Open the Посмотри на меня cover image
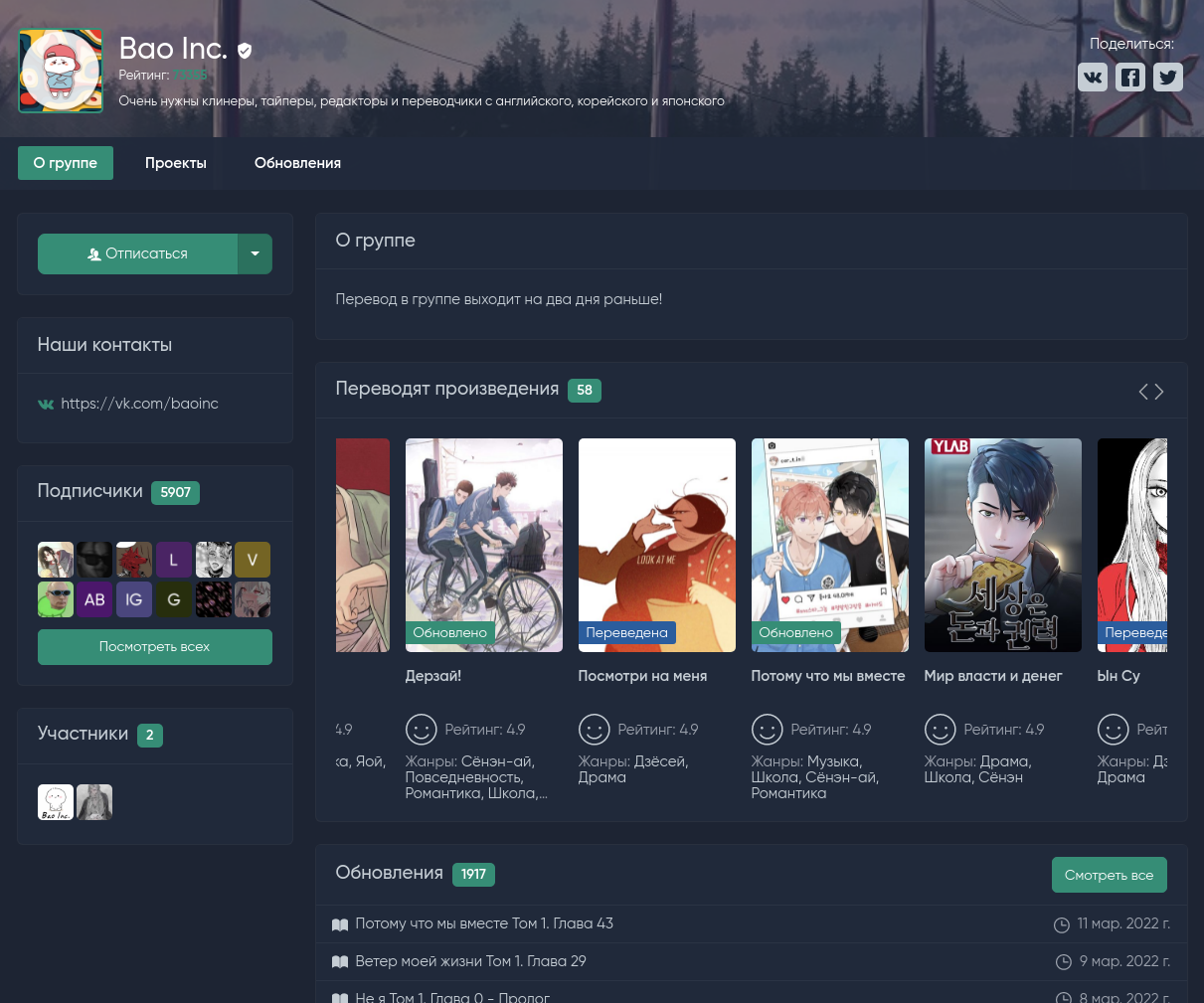Image resolution: width=1204 pixels, height=1003 pixels. pyautogui.click(x=657, y=545)
